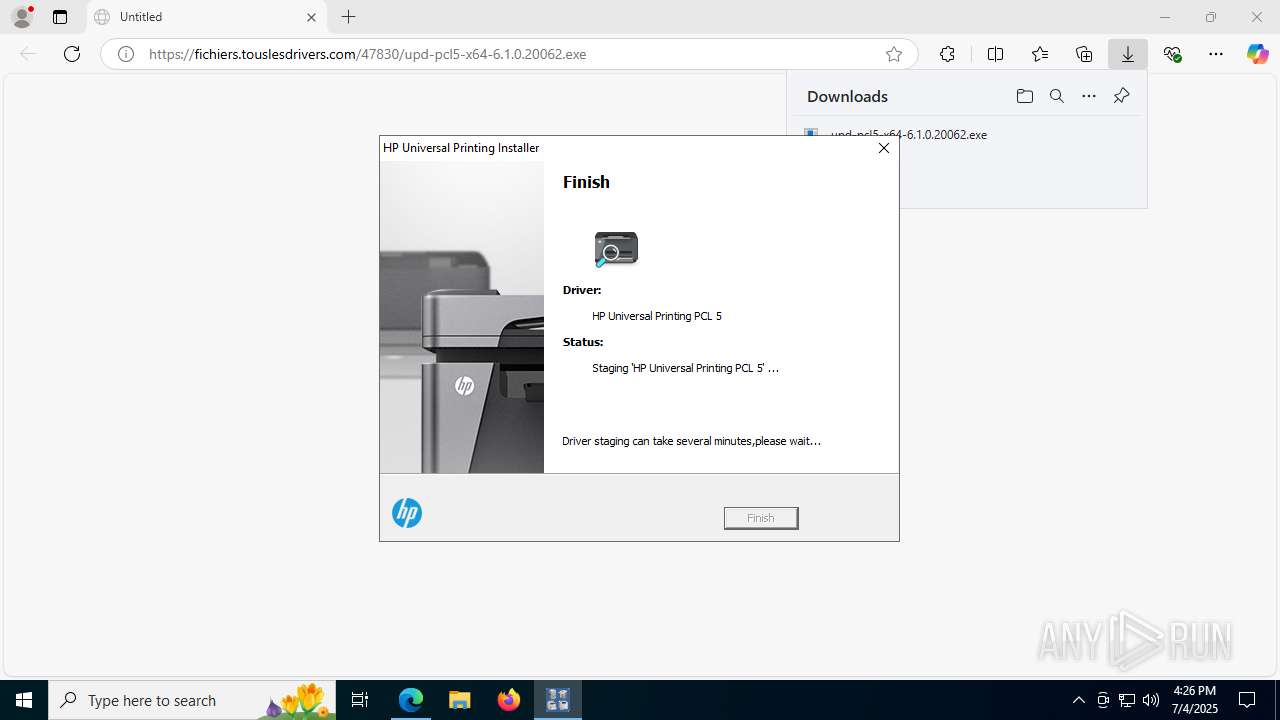1280x720 pixels.
Task: Add this page to favorites star
Action: [x=894, y=54]
